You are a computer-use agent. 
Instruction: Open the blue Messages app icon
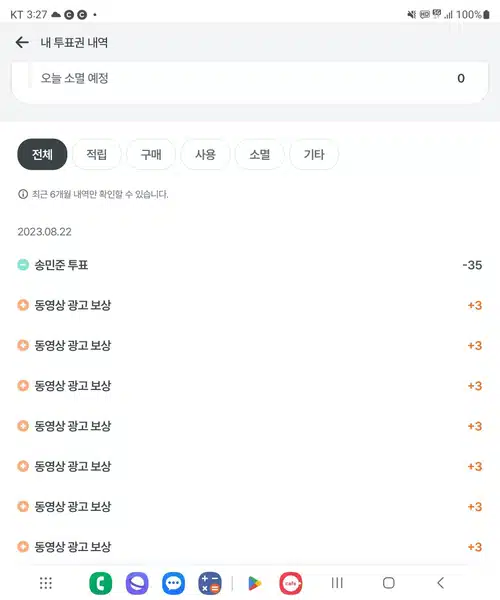coord(173,583)
